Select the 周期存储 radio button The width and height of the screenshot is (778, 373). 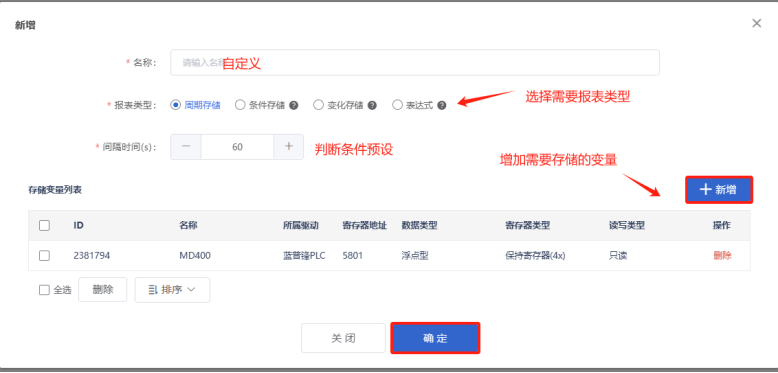(x=175, y=105)
